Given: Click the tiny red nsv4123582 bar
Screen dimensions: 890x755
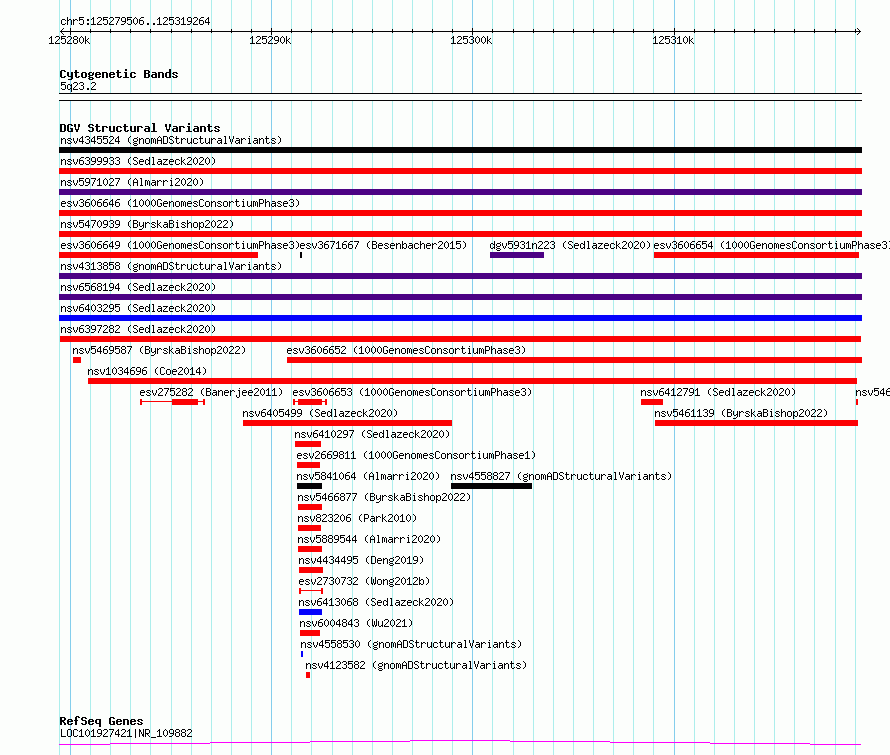Looking at the screenshot, I should [x=308, y=676].
